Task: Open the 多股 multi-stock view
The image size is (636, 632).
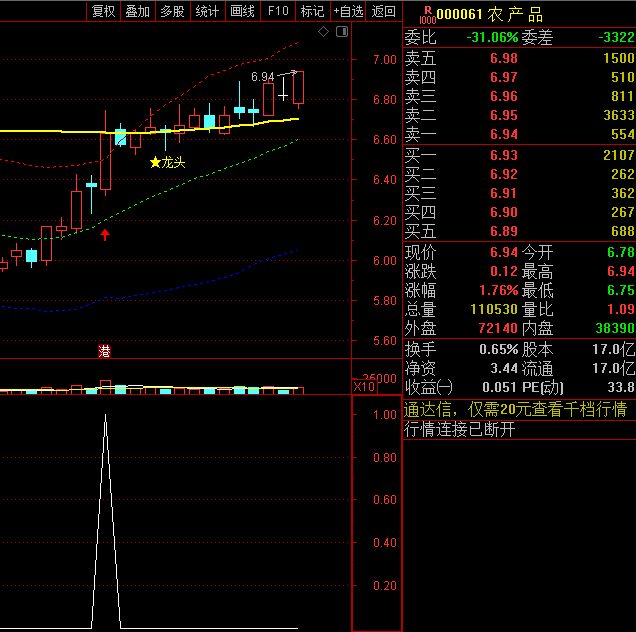Action: click(x=173, y=11)
